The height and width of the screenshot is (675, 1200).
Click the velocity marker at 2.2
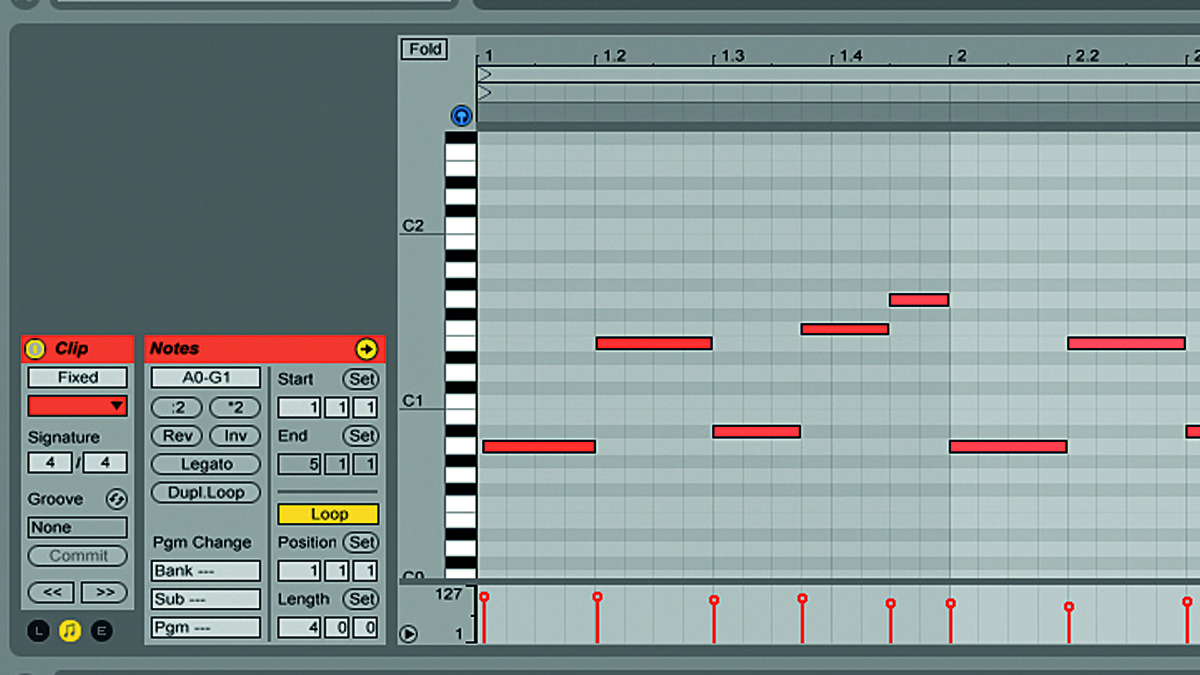point(1069,607)
